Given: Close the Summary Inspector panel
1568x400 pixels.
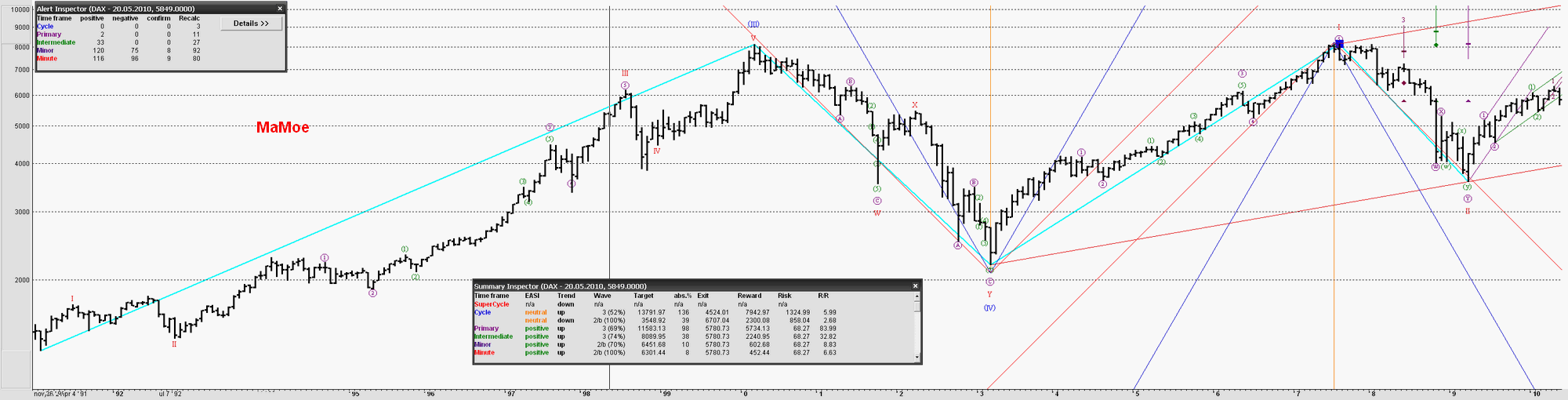Looking at the screenshot, I should click(915, 286).
